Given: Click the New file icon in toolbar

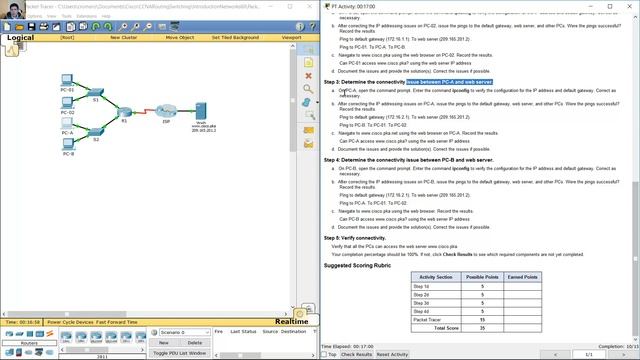Looking at the screenshot, I should [x=7, y=27].
